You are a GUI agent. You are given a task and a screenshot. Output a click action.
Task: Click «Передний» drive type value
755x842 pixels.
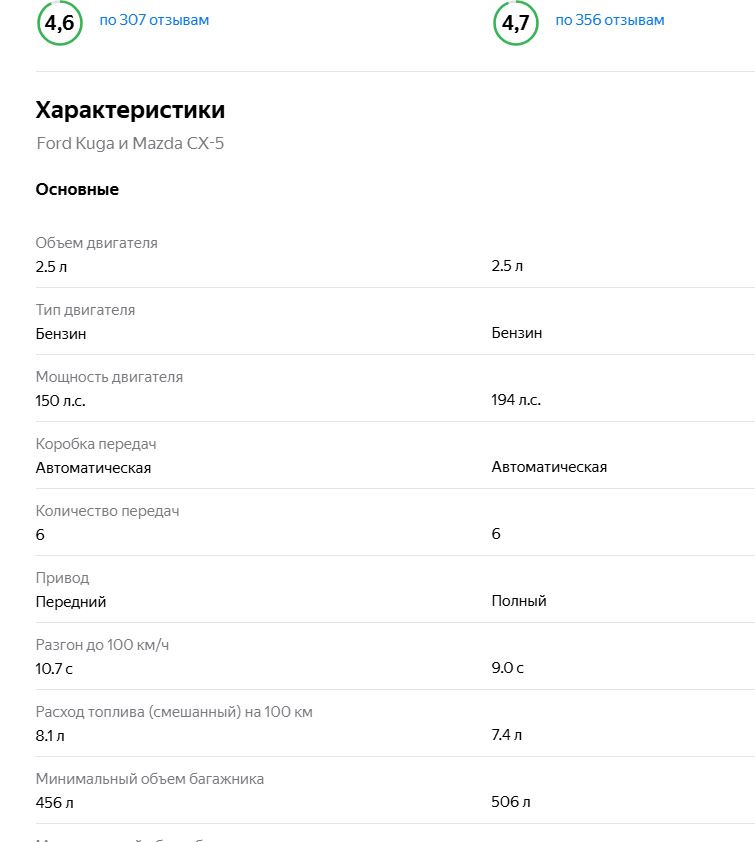(69, 601)
